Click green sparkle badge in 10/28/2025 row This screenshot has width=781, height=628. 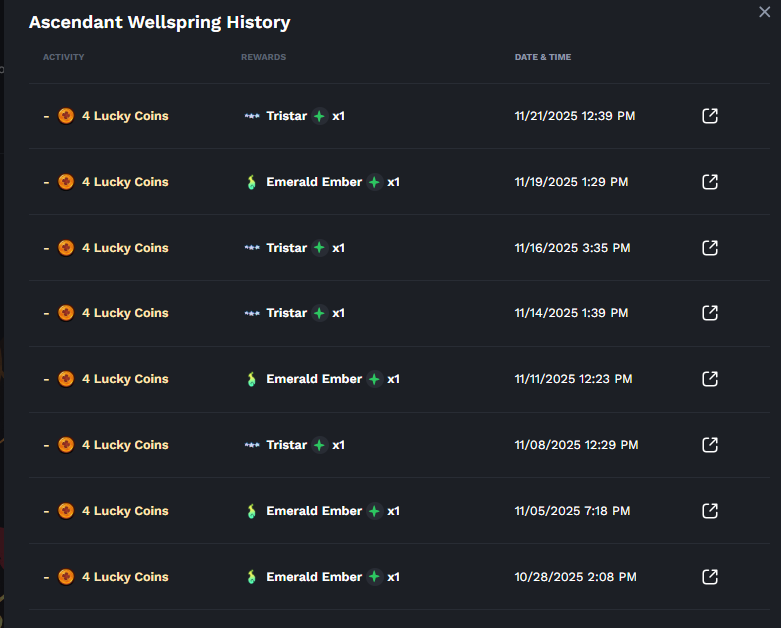pyautogui.click(x=374, y=577)
